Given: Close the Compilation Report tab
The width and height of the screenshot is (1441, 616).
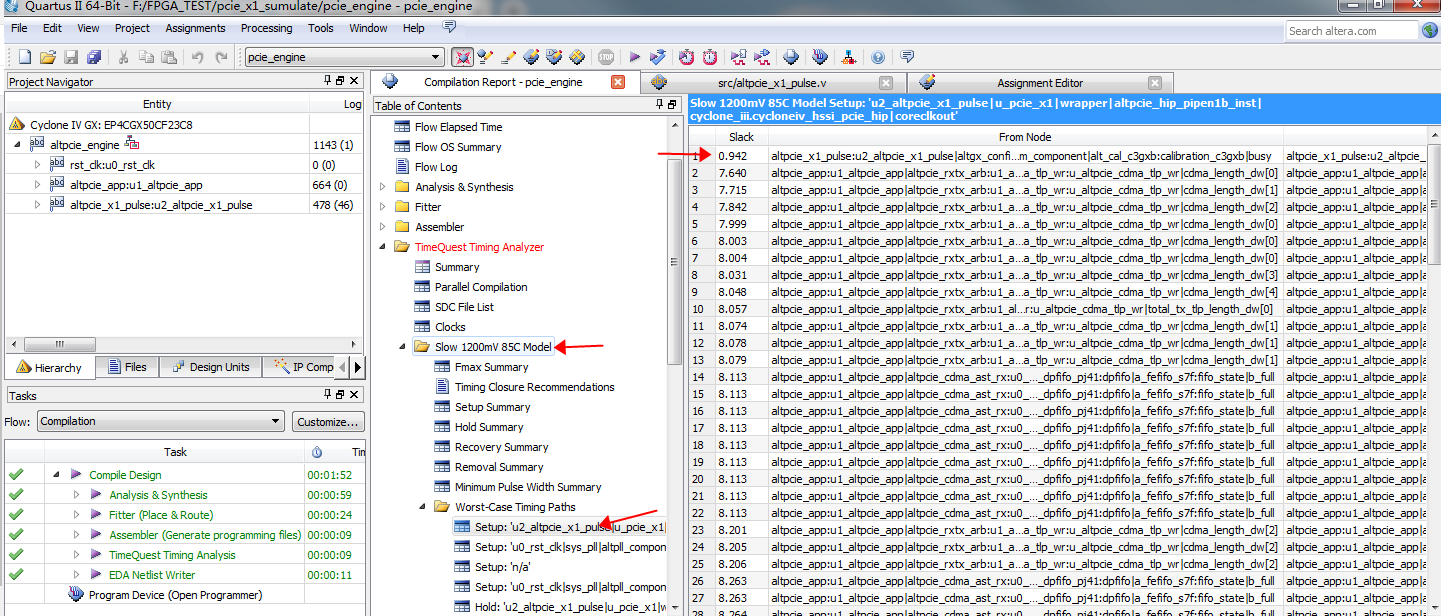Looking at the screenshot, I should (x=618, y=82).
